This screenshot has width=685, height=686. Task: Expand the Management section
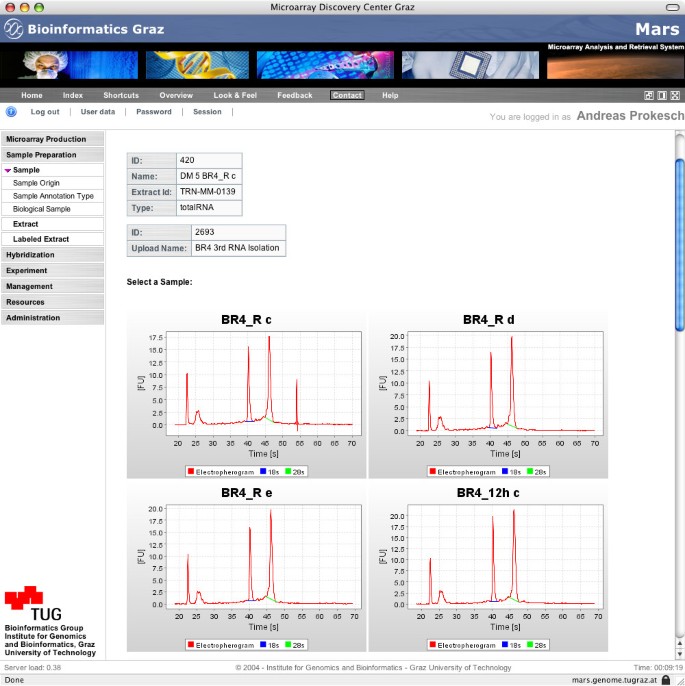pyautogui.click(x=52, y=286)
